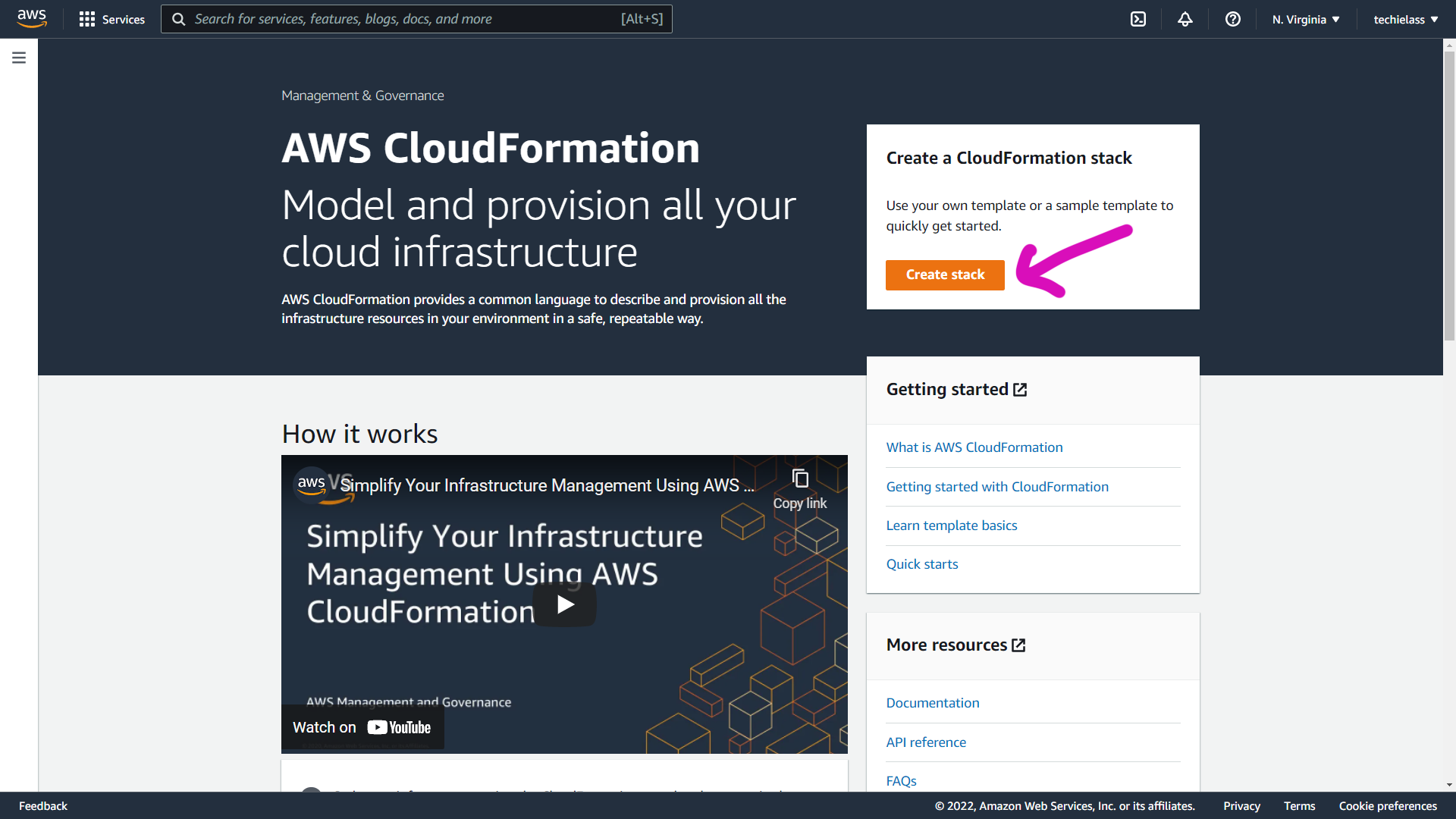Viewport: 1456px width, 819px height.
Task: Click the Copy link icon on the video
Action: point(799,478)
